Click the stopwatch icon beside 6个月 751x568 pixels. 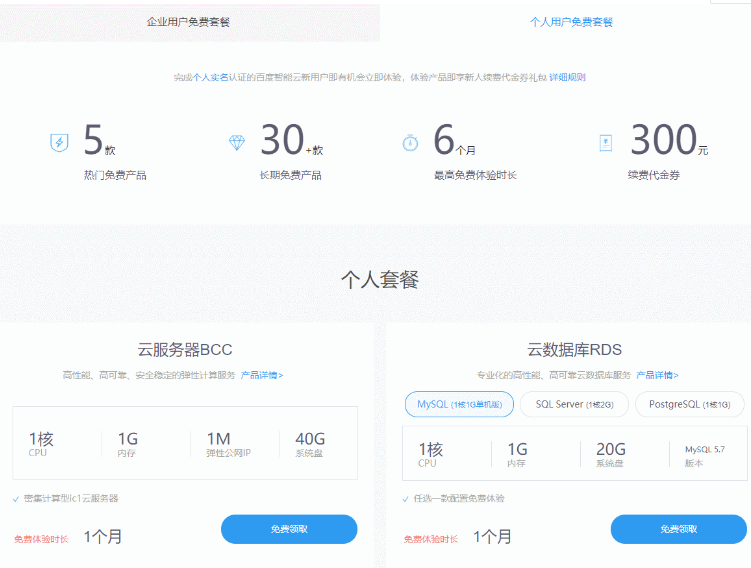pyautogui.click(x=410, y=142)
